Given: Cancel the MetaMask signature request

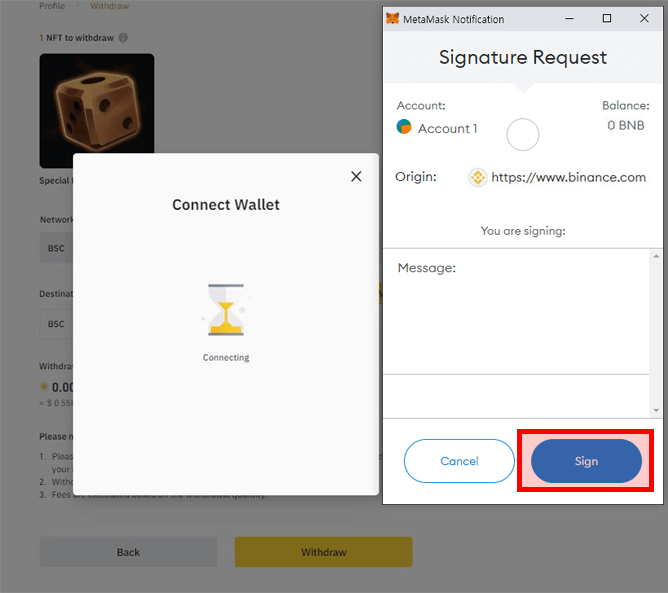Looking at the screenshot, I should click(x=459, y=461).
